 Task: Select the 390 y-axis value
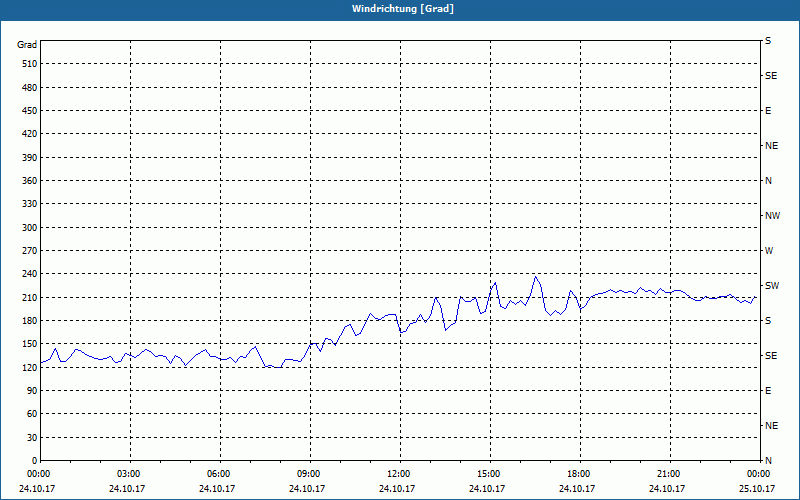click(x=30, y=158)
